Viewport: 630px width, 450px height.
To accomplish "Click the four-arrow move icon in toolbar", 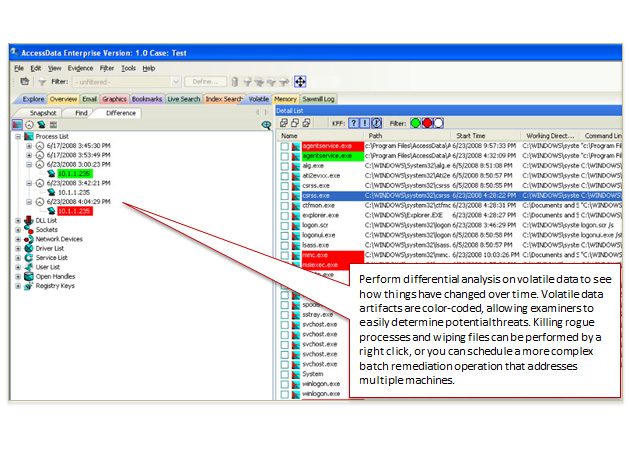I will click(300, 82).
